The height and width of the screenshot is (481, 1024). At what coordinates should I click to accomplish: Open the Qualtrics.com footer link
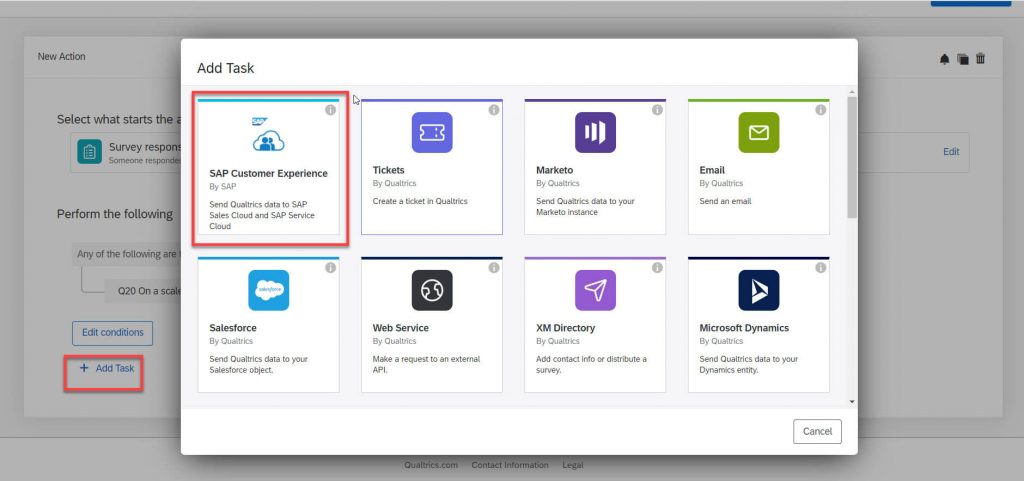(431, 465)
